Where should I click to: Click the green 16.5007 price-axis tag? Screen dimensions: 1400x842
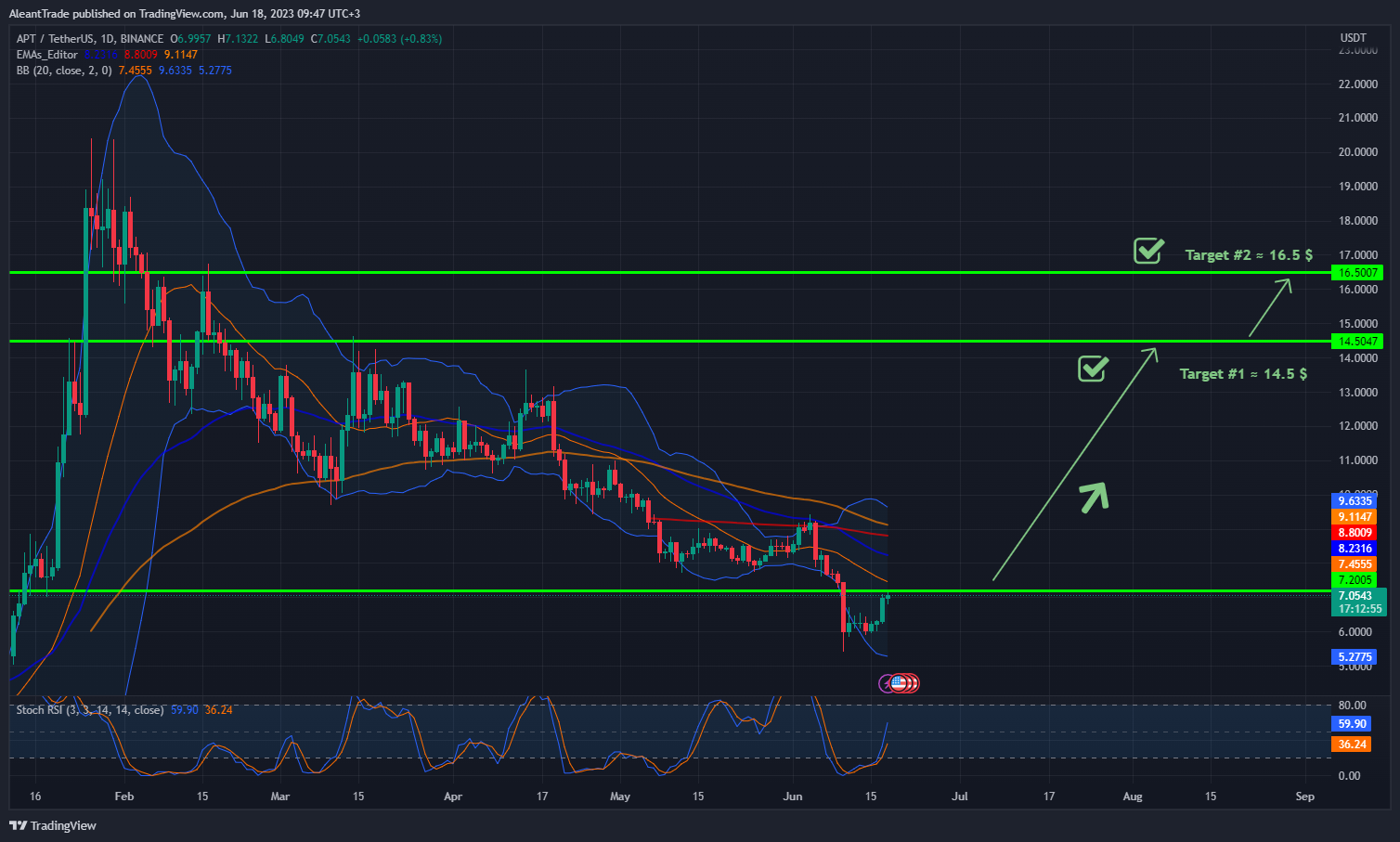(x=1356, y=273)
